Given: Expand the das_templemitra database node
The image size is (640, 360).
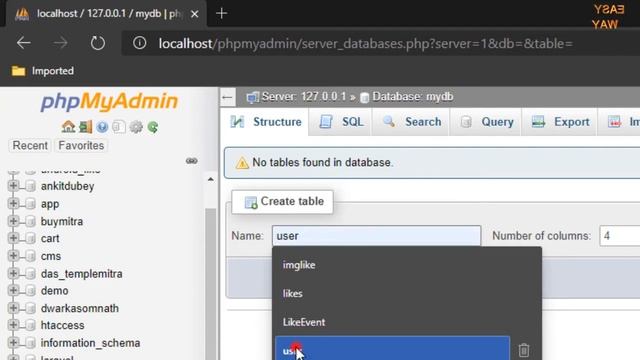Looking at the screenshot, I should click(13, 273).
